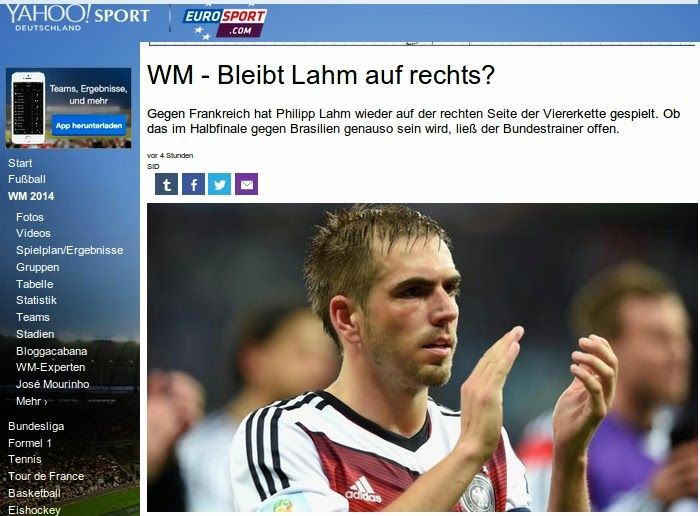This screenshot has width=700, height=516.
Task: Open the Eurosport.com logo
Action: coord(225,23)
